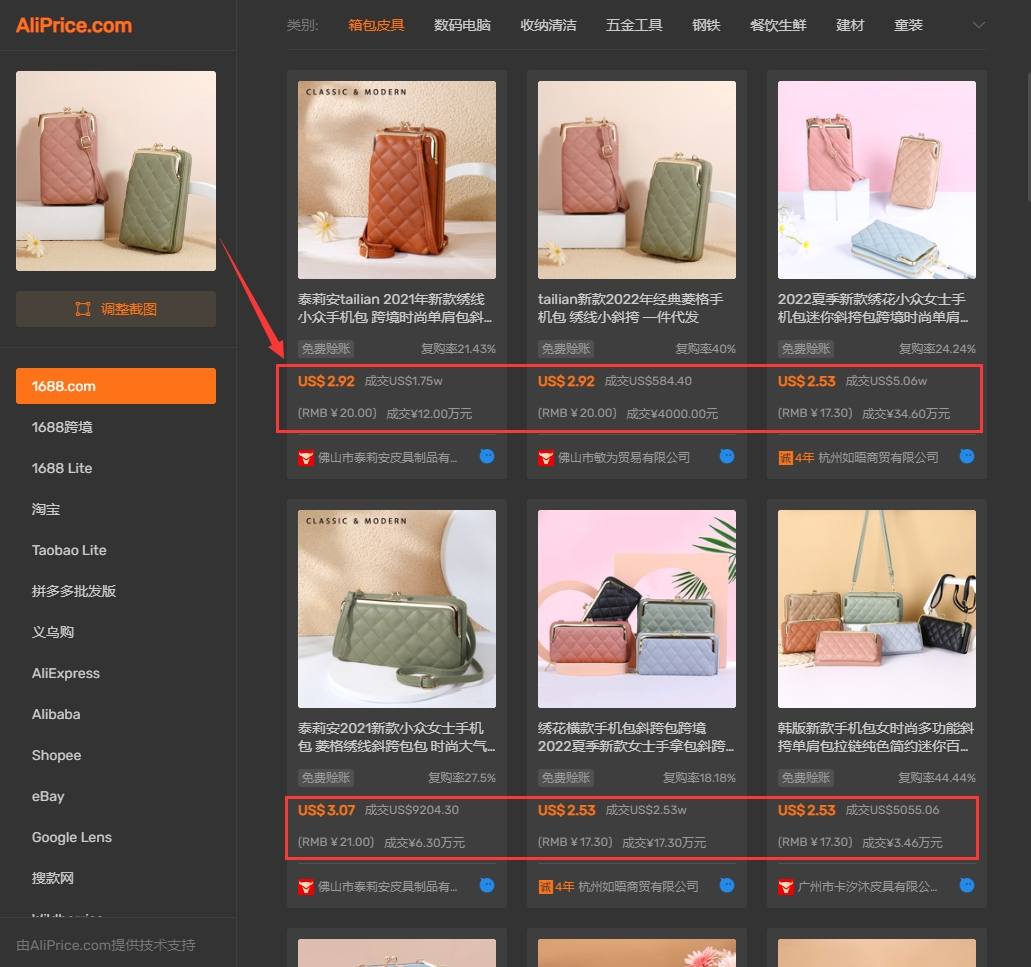Click the crop icon on 调整截图 button
The image size is (1031, 967).
coord(83,309)
